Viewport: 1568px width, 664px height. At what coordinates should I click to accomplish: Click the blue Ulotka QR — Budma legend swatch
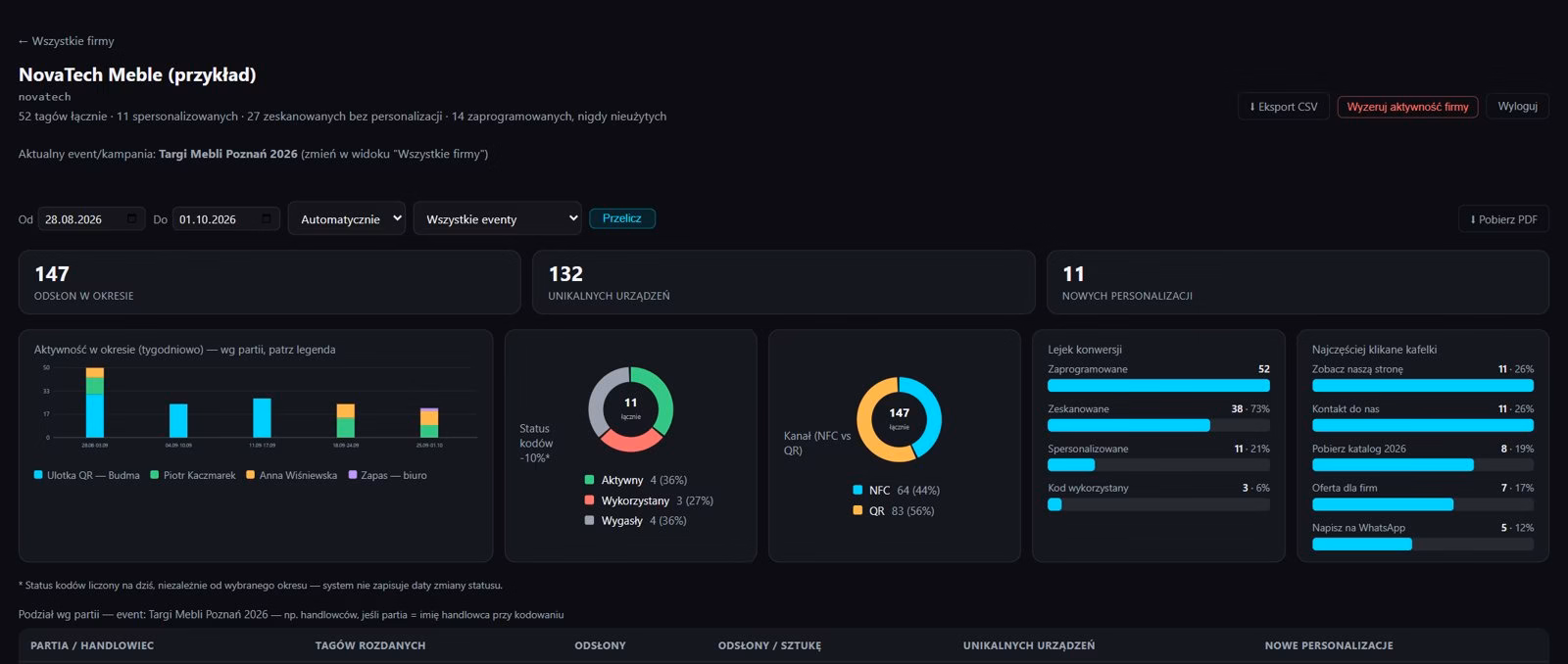pyautogui.click(x=38, y=475)
